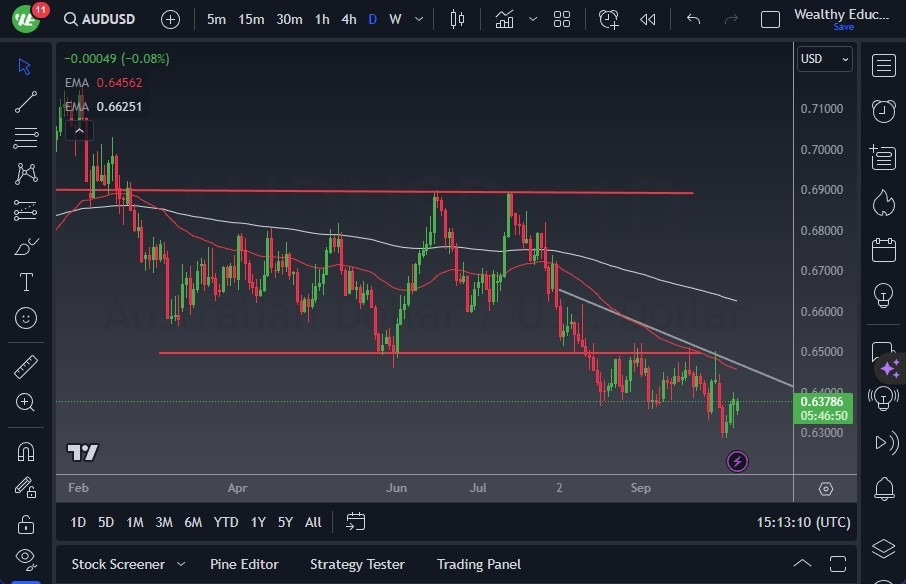Select the text annotation tool
Viewport: 906px width, 584px height.
(26, 282)
